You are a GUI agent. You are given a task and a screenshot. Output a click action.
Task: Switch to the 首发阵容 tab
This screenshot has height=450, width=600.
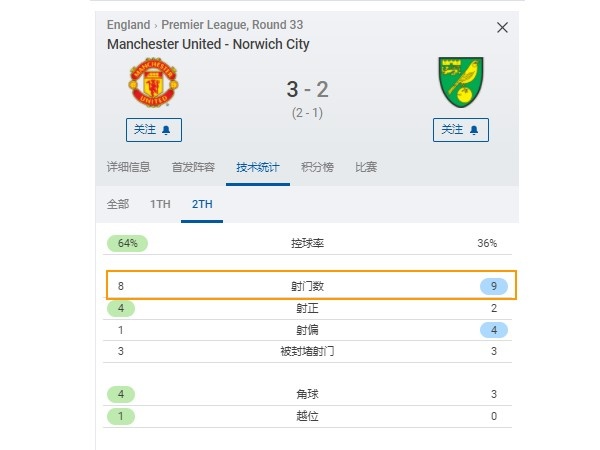193,167
